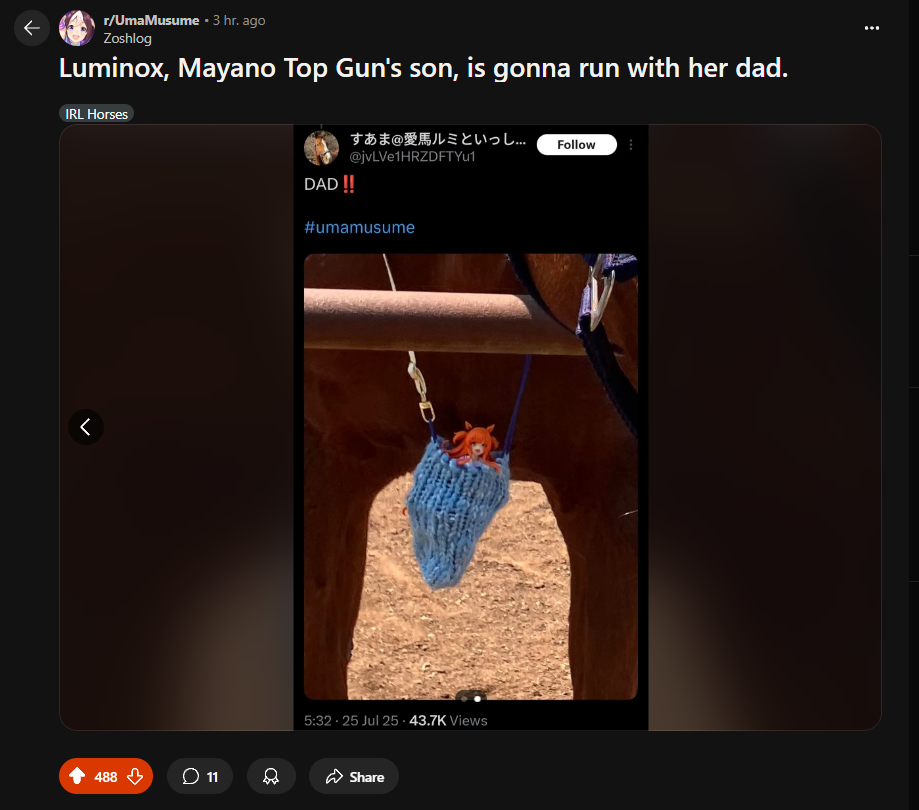
Task: Click the tweet author's horse avatar
Action: (321, 148)
